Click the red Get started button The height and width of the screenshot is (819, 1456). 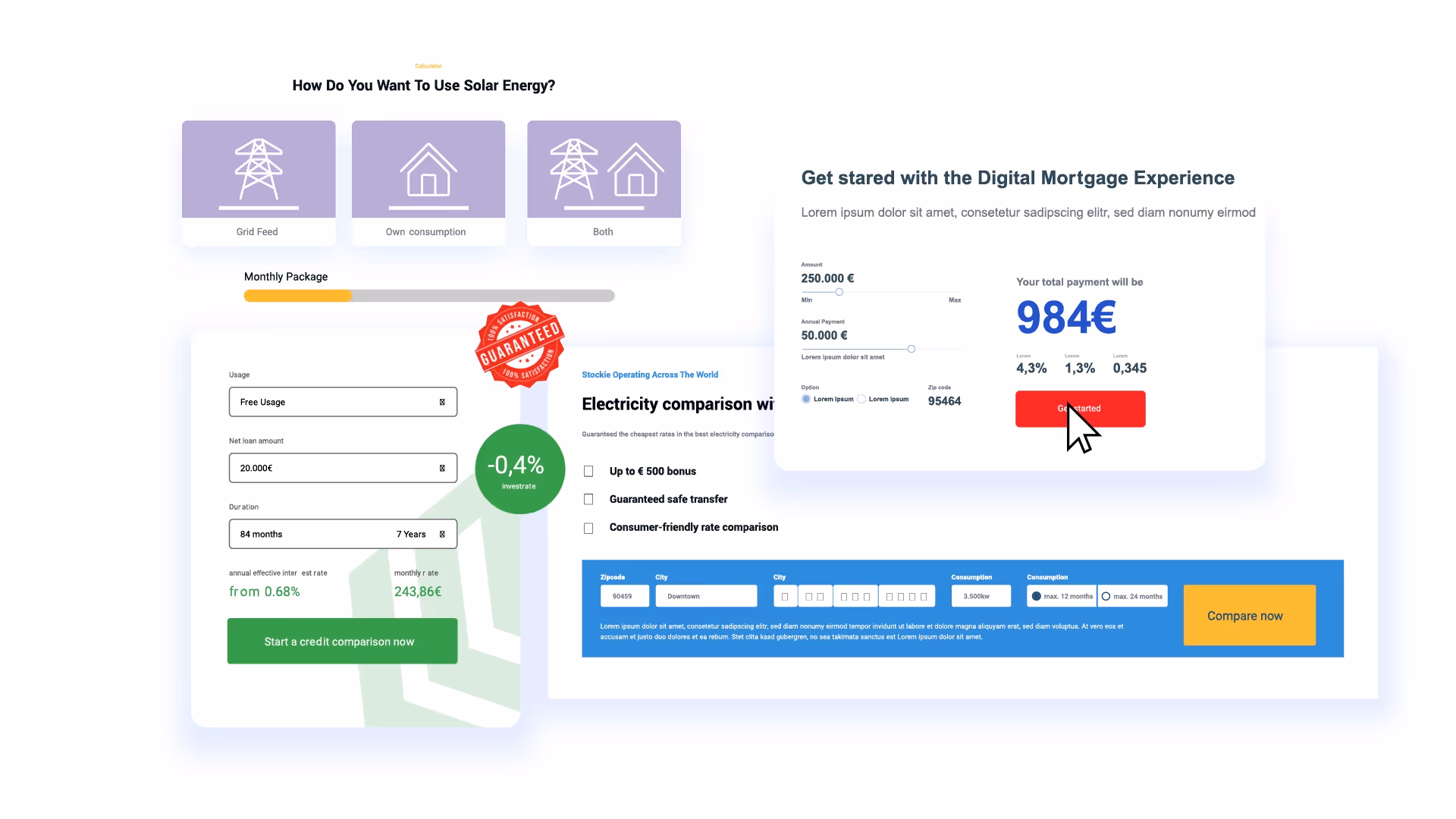1080,409
